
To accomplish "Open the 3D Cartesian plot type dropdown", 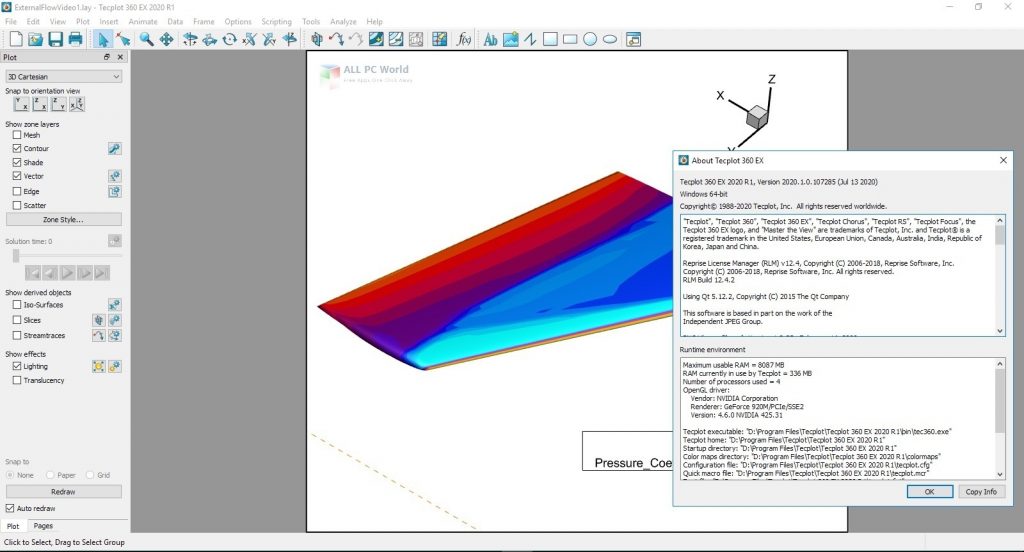I will 63,76.
